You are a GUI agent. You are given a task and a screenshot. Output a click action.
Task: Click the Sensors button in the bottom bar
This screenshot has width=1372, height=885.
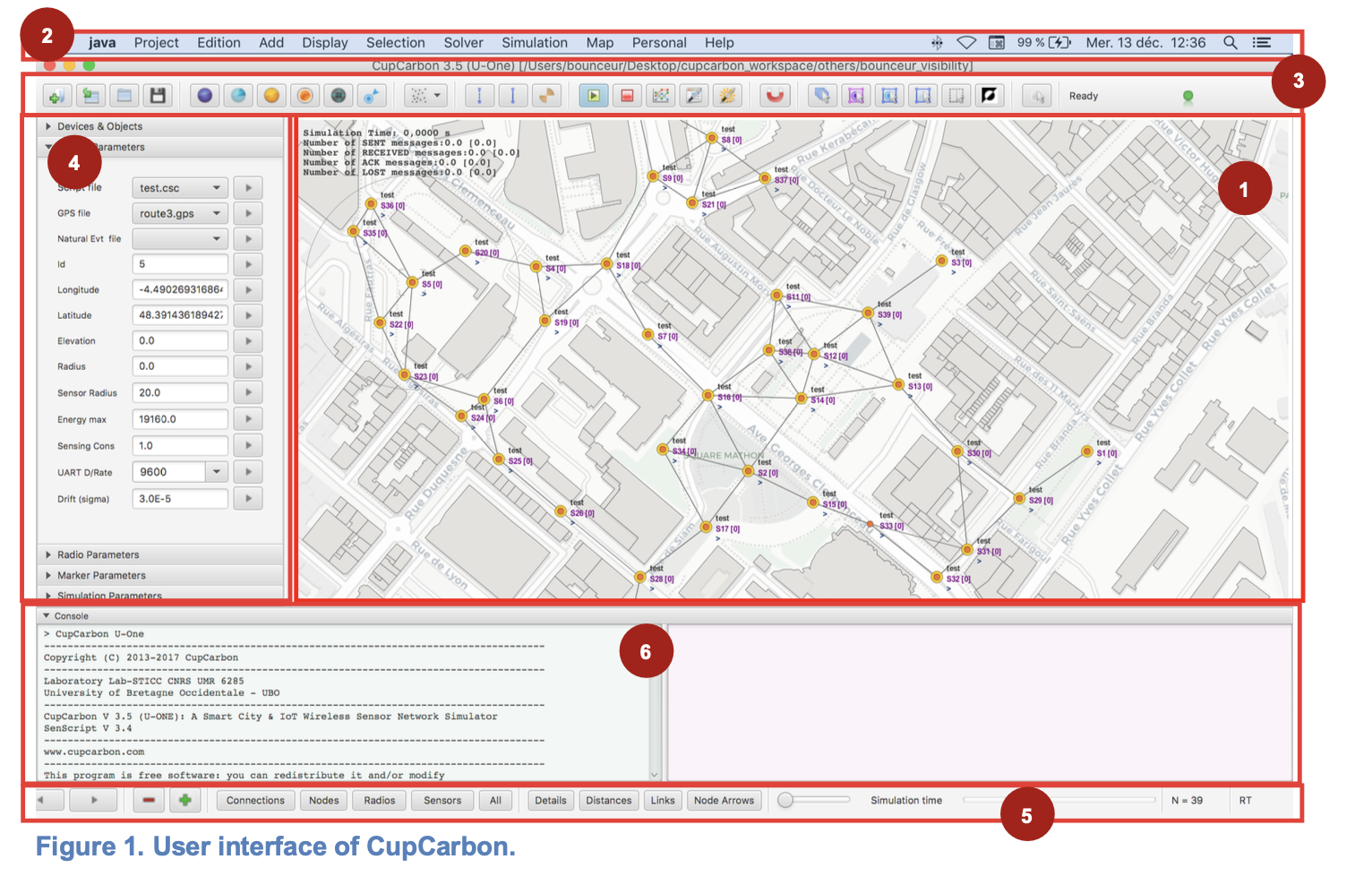442,800
